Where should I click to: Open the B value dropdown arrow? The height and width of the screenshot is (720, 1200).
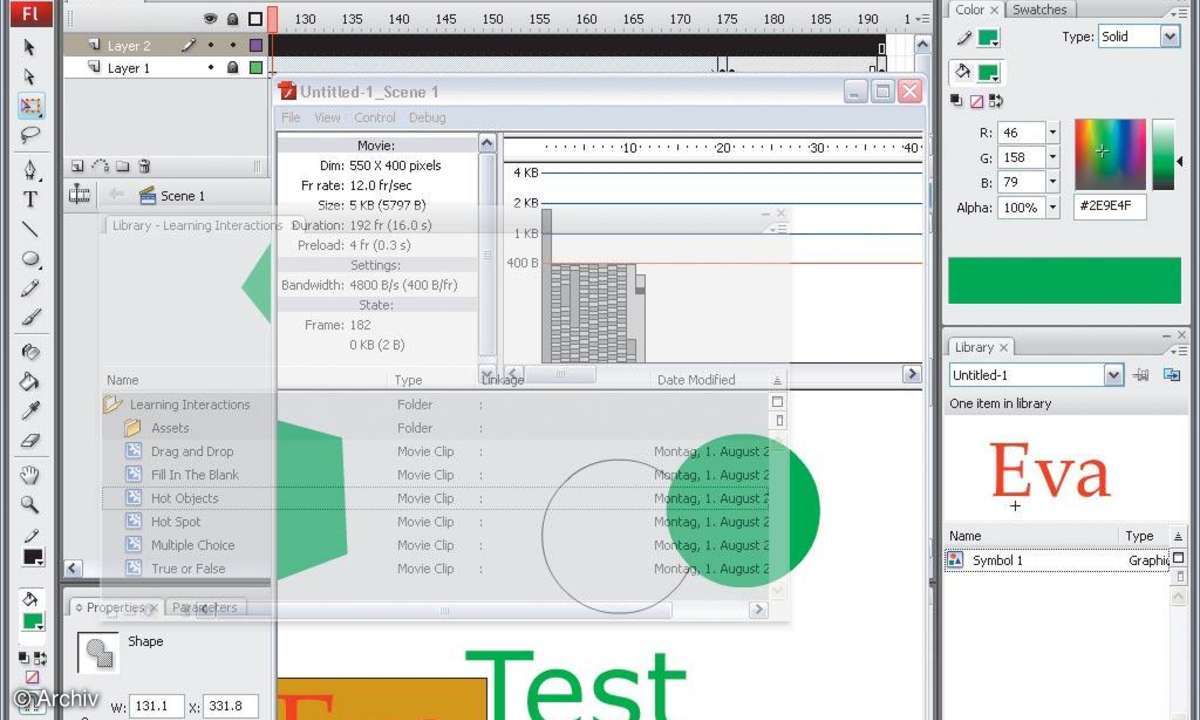coord(1052,182)
